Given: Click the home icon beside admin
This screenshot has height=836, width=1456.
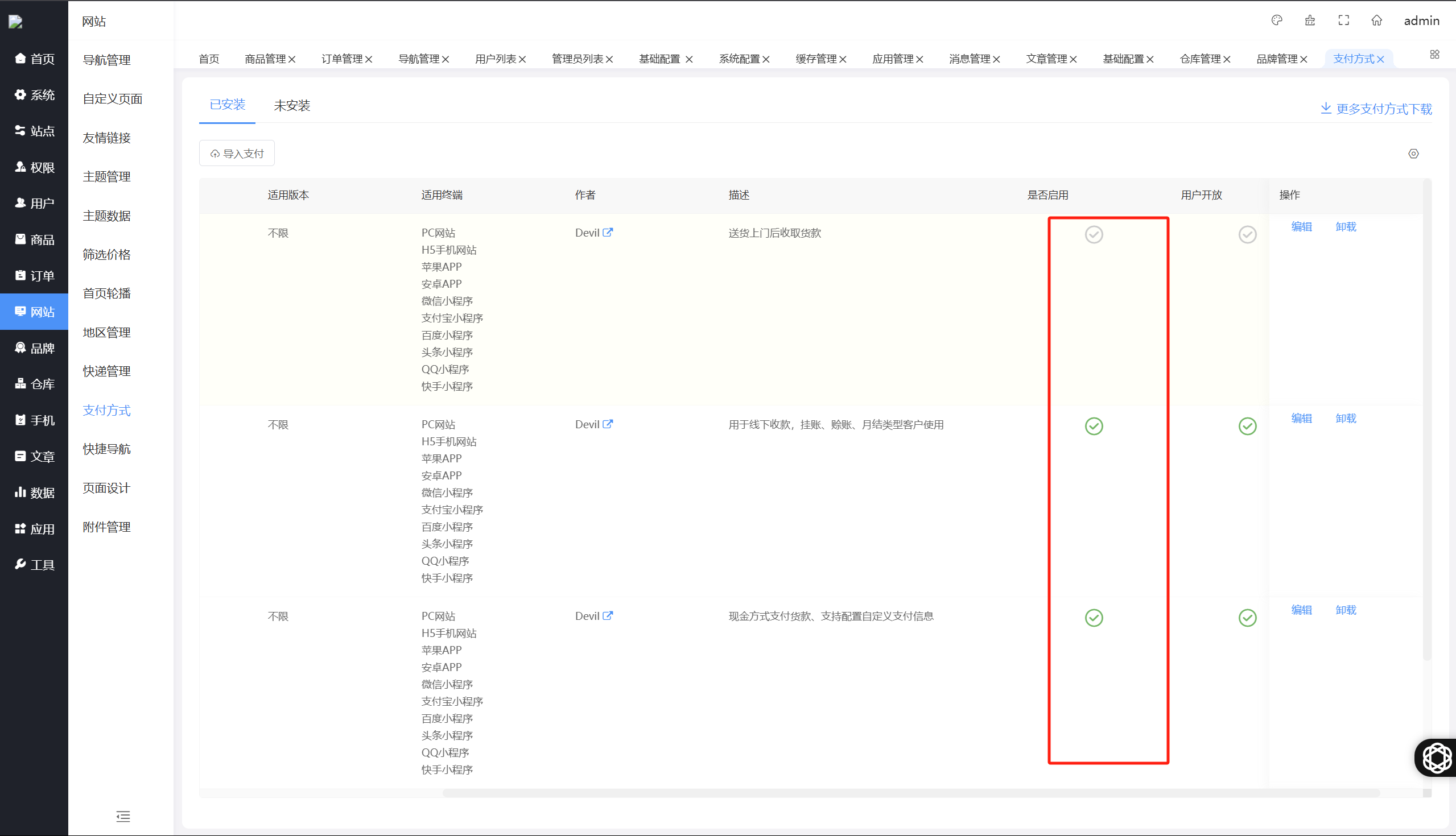Looking at the screenshot, I should (x=1377, y=20).
